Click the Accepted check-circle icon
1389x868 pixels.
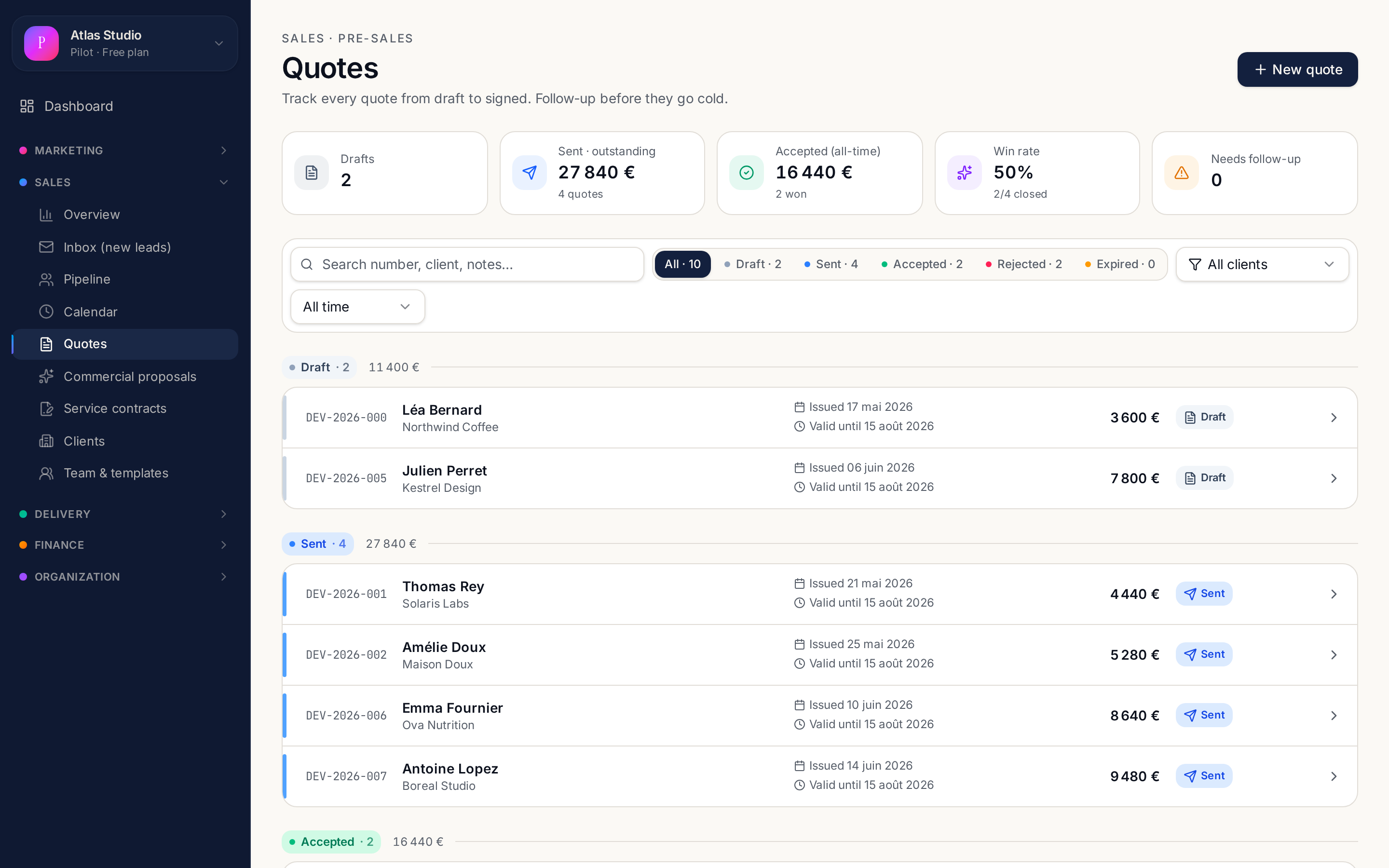(x=746, y=173)
